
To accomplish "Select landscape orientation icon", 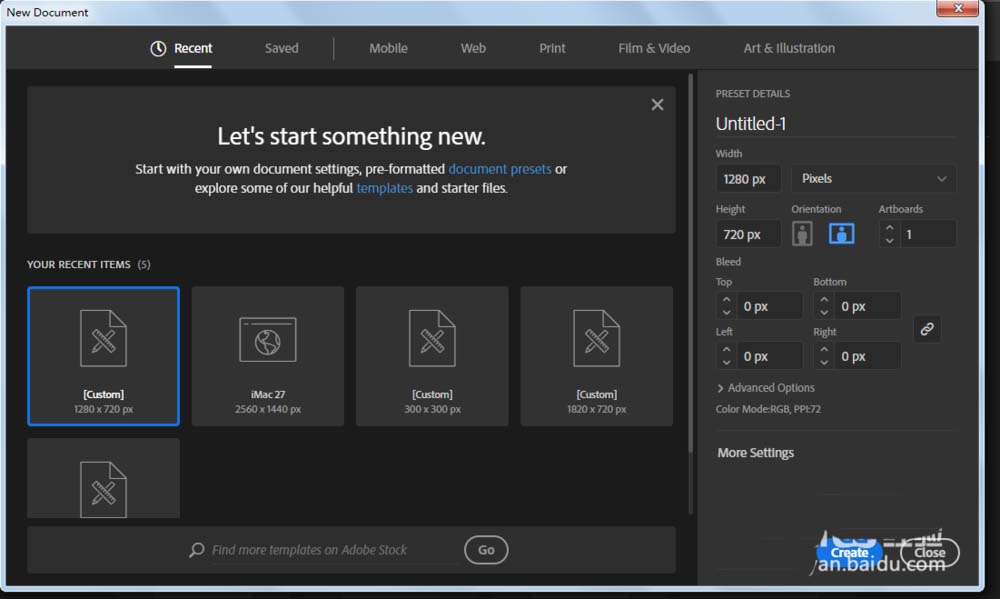I will 841,234.
